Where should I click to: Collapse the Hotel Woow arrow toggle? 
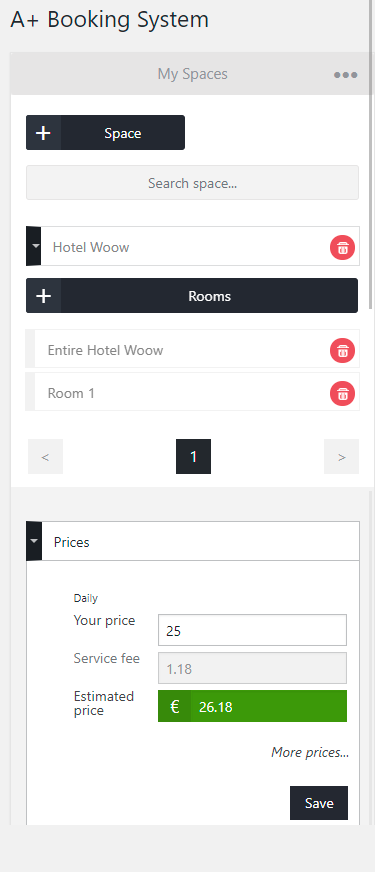click(x=34, y=246)
